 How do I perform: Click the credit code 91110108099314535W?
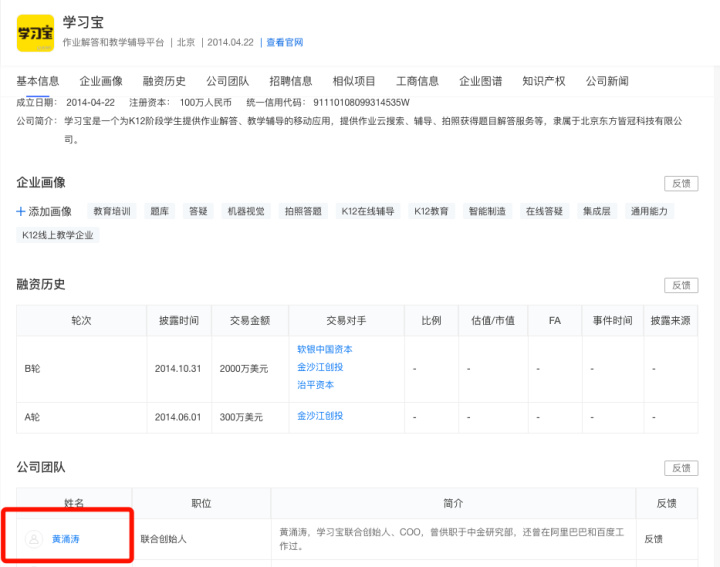pos(361,102)
